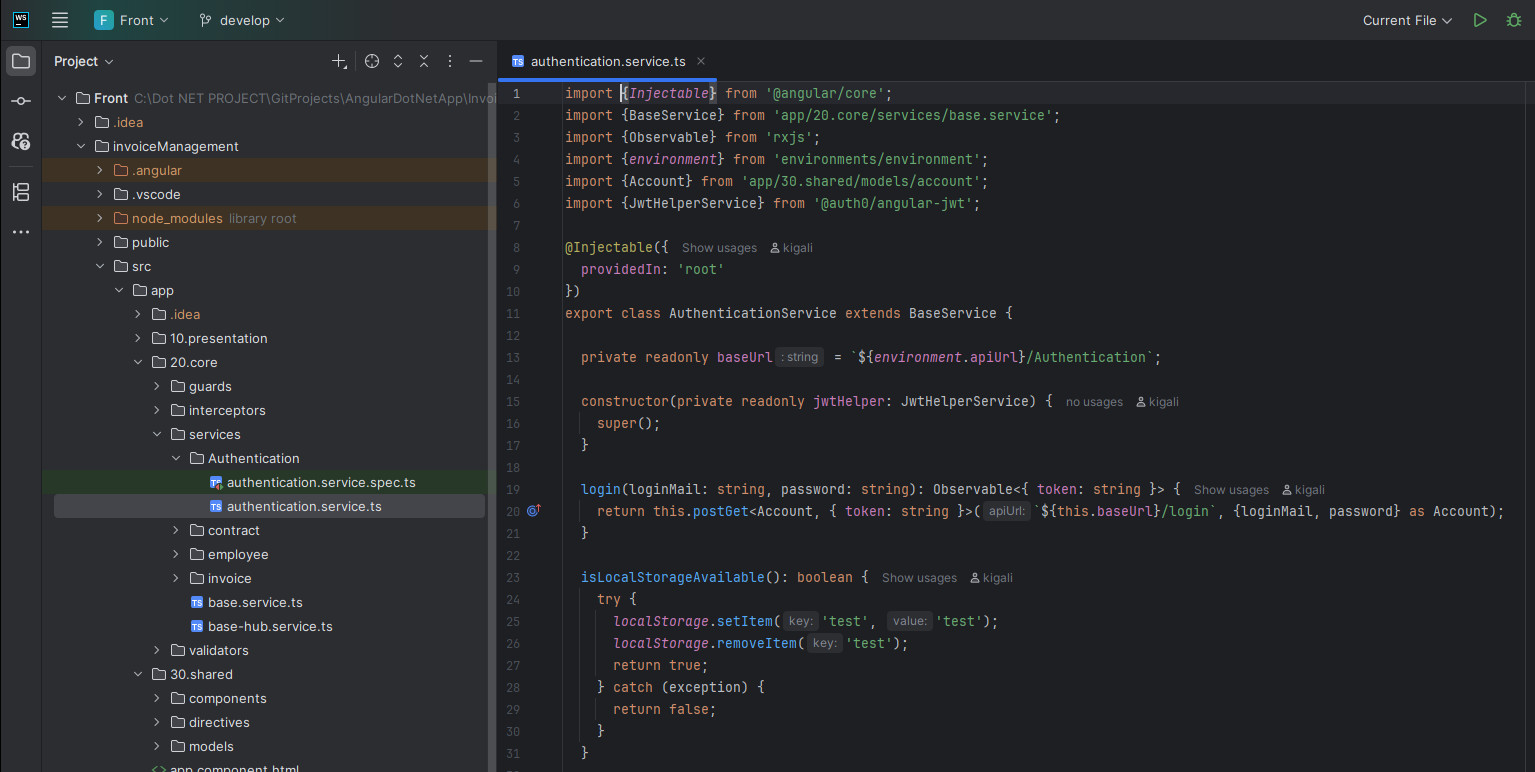Open the WebStorm main hamburger menu
Viewport: 1535px width, 772px height.
coord(60,20)
